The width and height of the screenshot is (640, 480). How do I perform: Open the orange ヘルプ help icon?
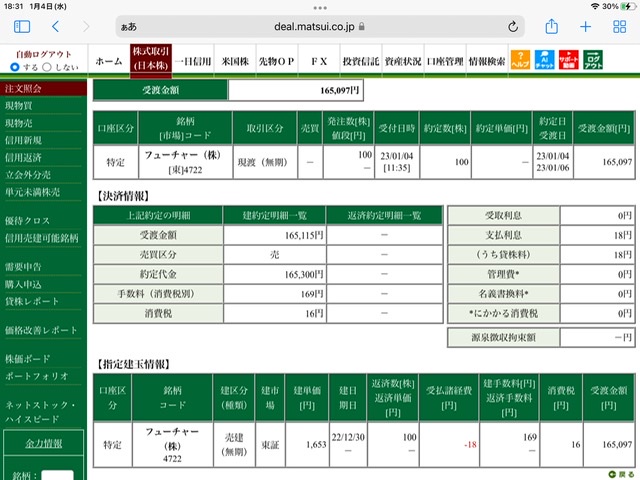pos(520,60)
